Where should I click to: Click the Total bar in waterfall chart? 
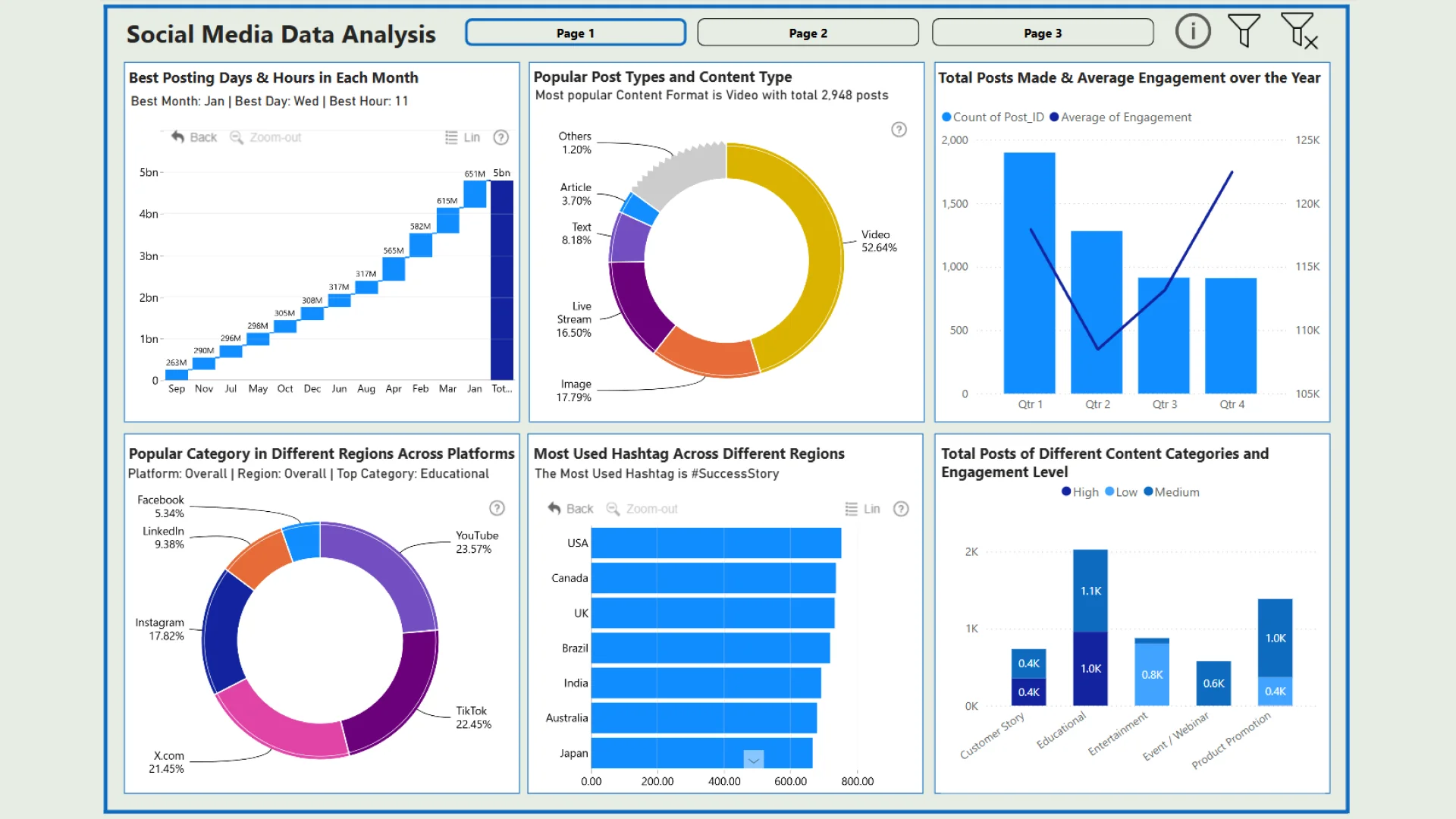coord(502,280)
